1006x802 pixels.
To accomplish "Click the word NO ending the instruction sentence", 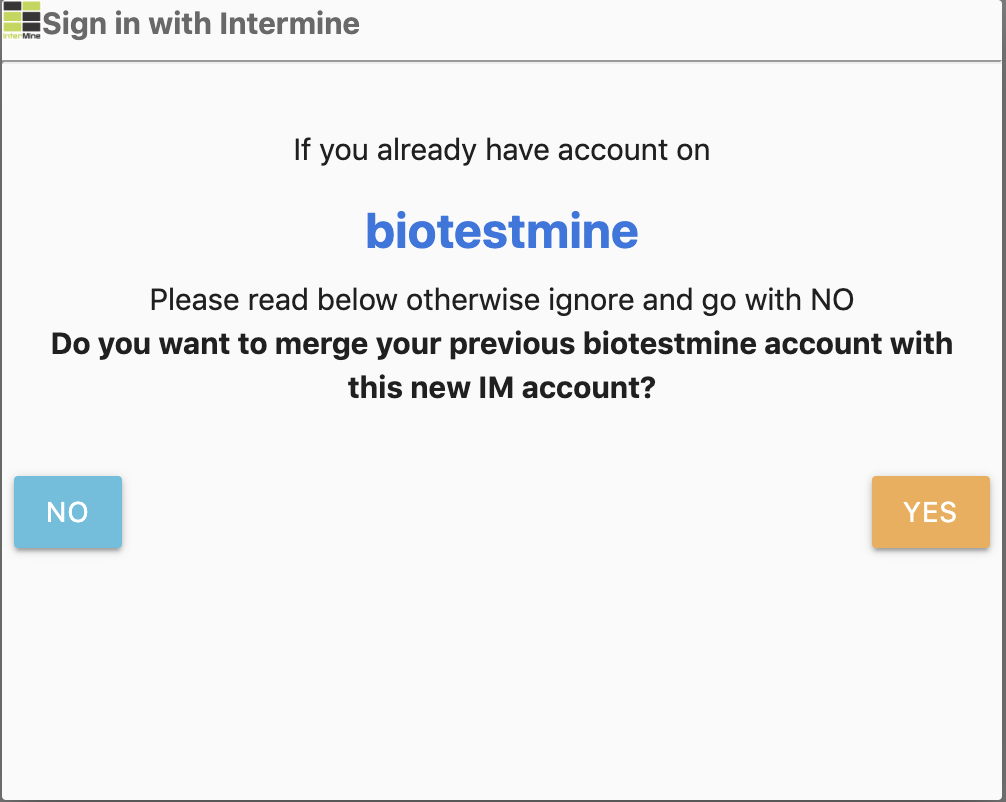I will coord(832,300).
